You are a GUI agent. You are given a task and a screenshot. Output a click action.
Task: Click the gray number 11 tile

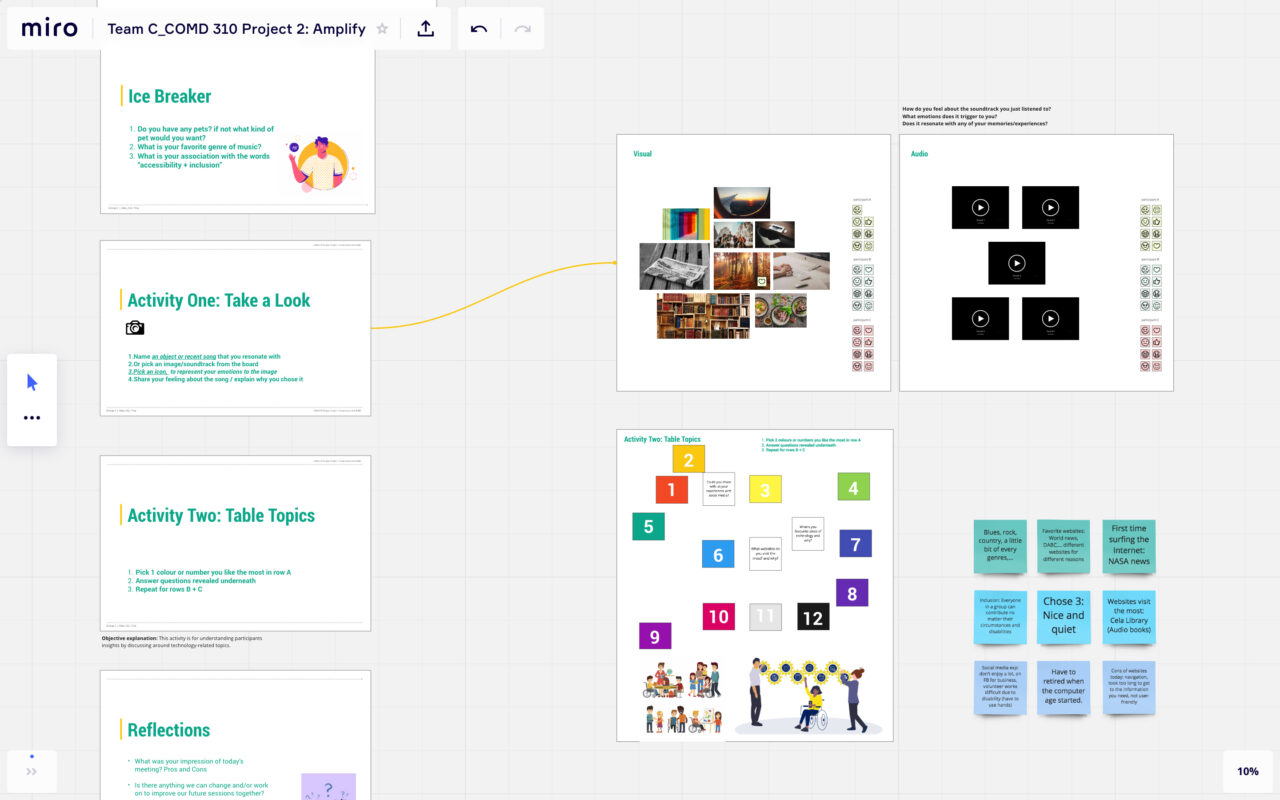coord(765,616)
